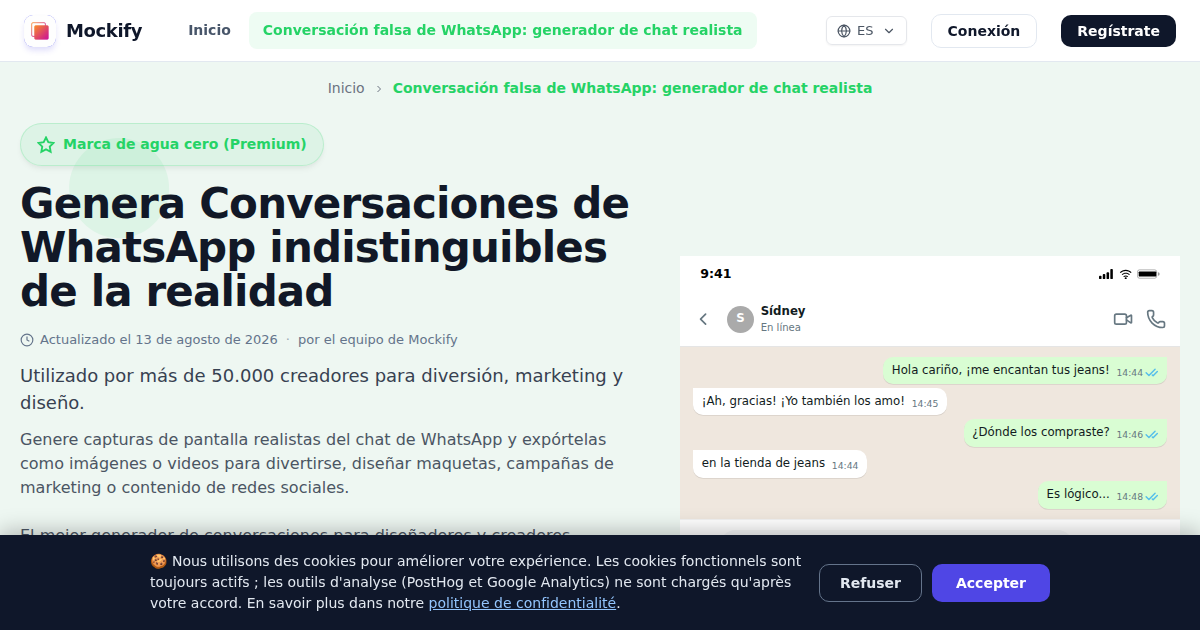Refuse cookies with the Refuser button

click(870, 583)
